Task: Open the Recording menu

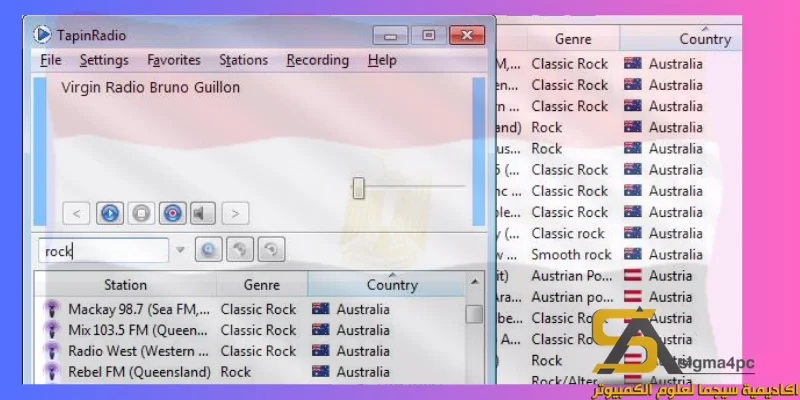Action: 317,60
